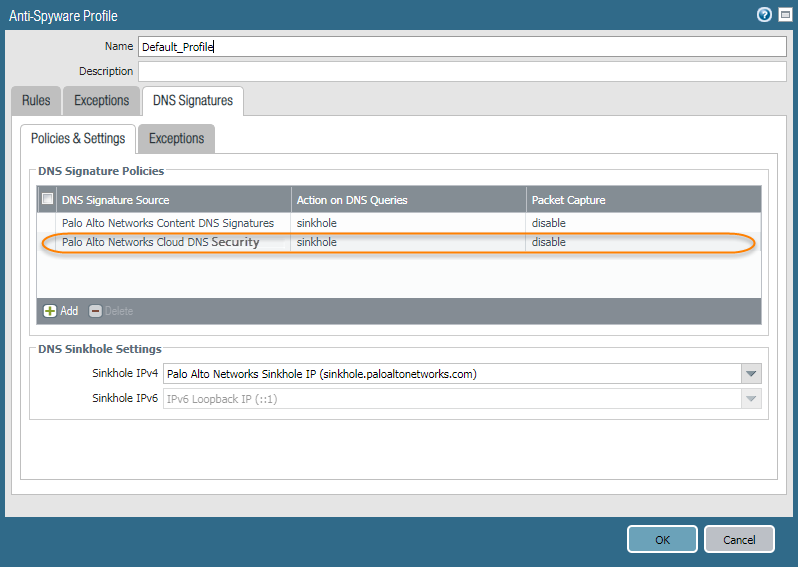
Task: Select the Palo Alto Networks Content DNS Signatures row
Action: (168, 223)
